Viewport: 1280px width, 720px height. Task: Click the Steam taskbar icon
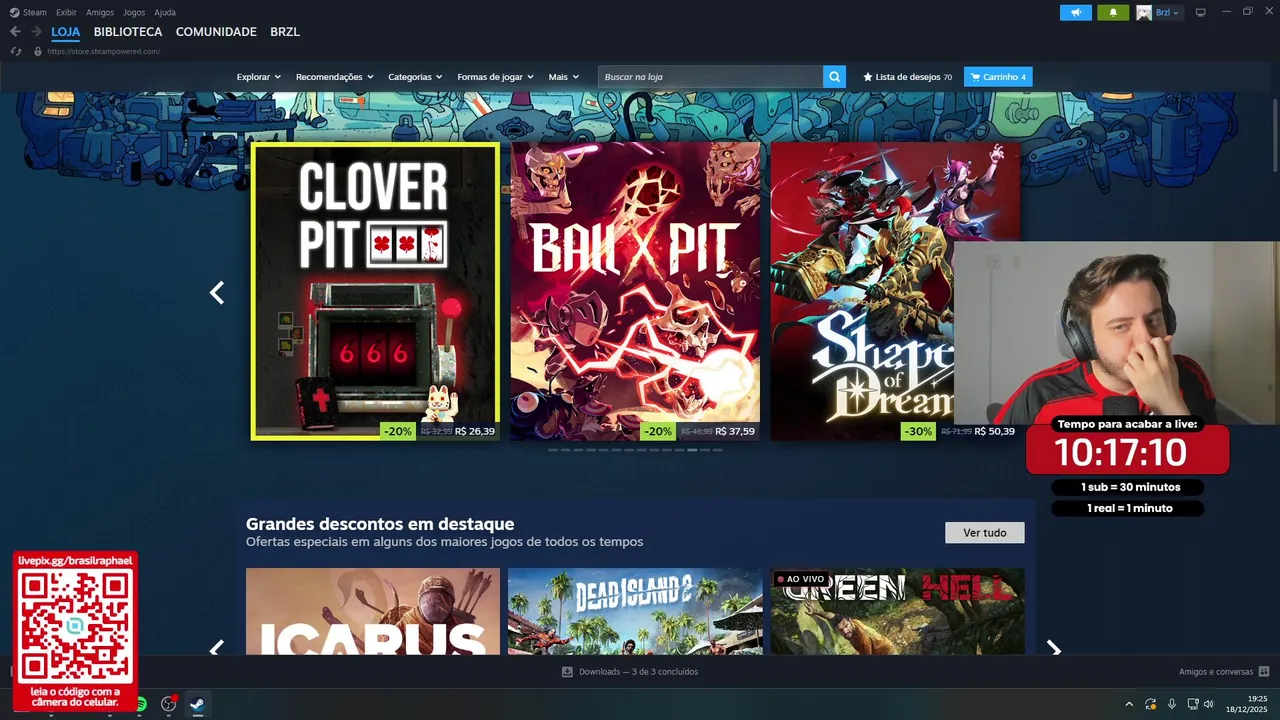tap(197, 704)
